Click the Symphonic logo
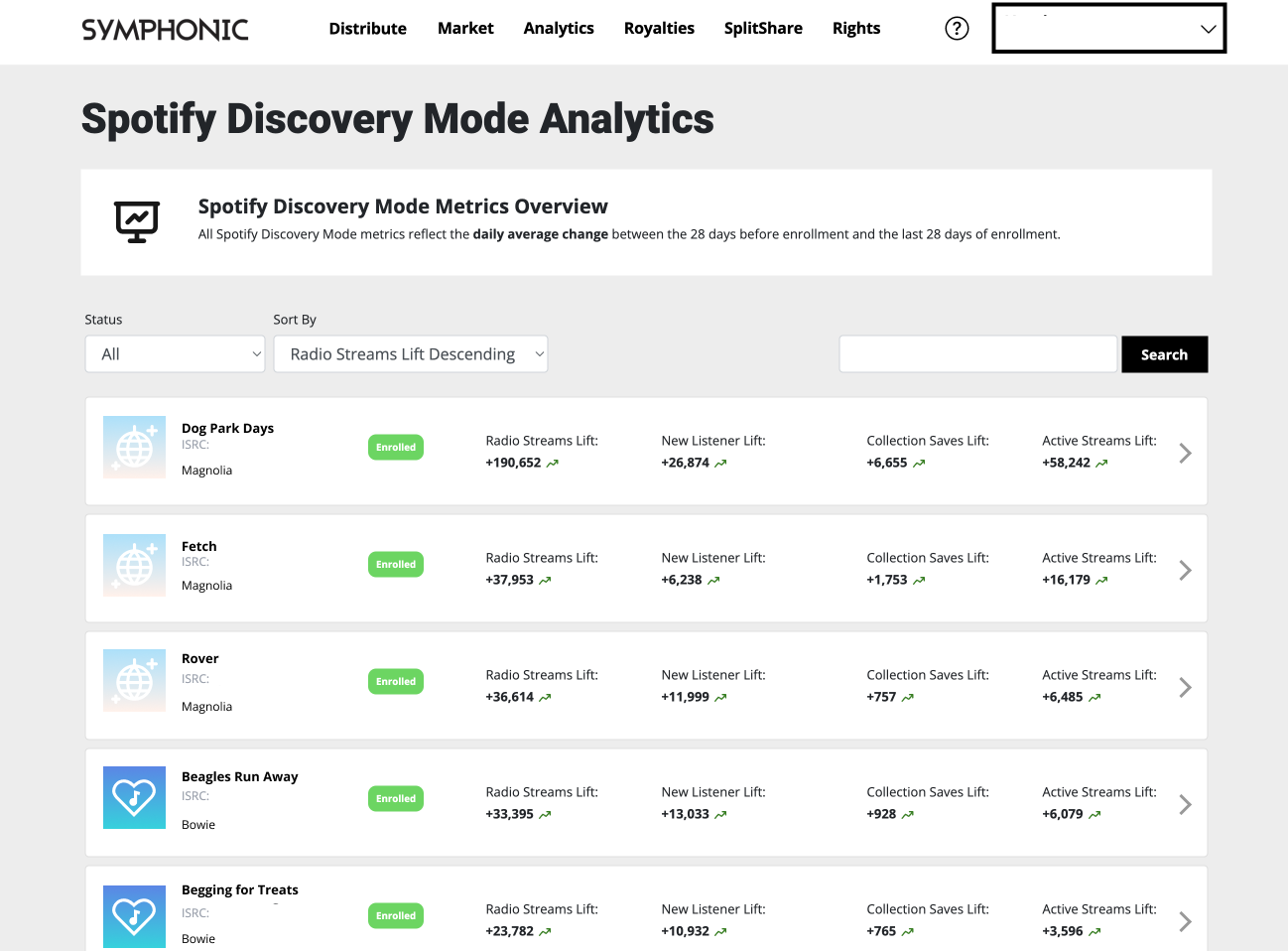Screen dimensions: 1288x951 (165, 30)
